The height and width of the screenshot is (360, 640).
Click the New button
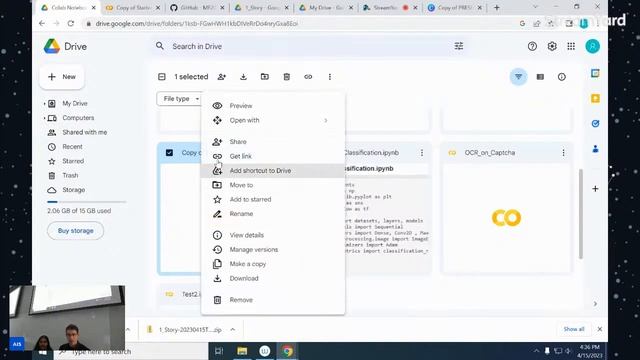point(62,77)
